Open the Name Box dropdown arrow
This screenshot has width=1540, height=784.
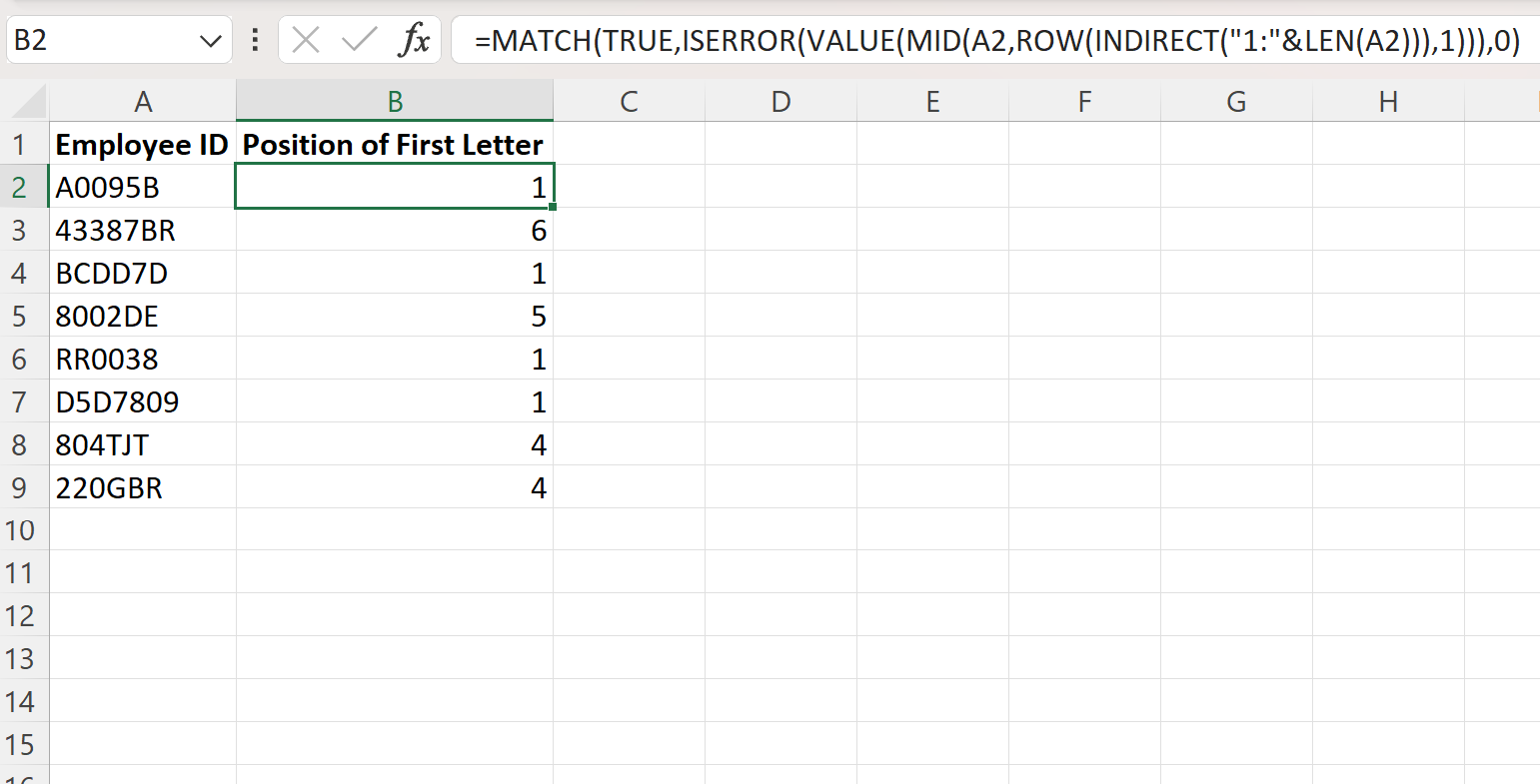(x=208, y=40)
